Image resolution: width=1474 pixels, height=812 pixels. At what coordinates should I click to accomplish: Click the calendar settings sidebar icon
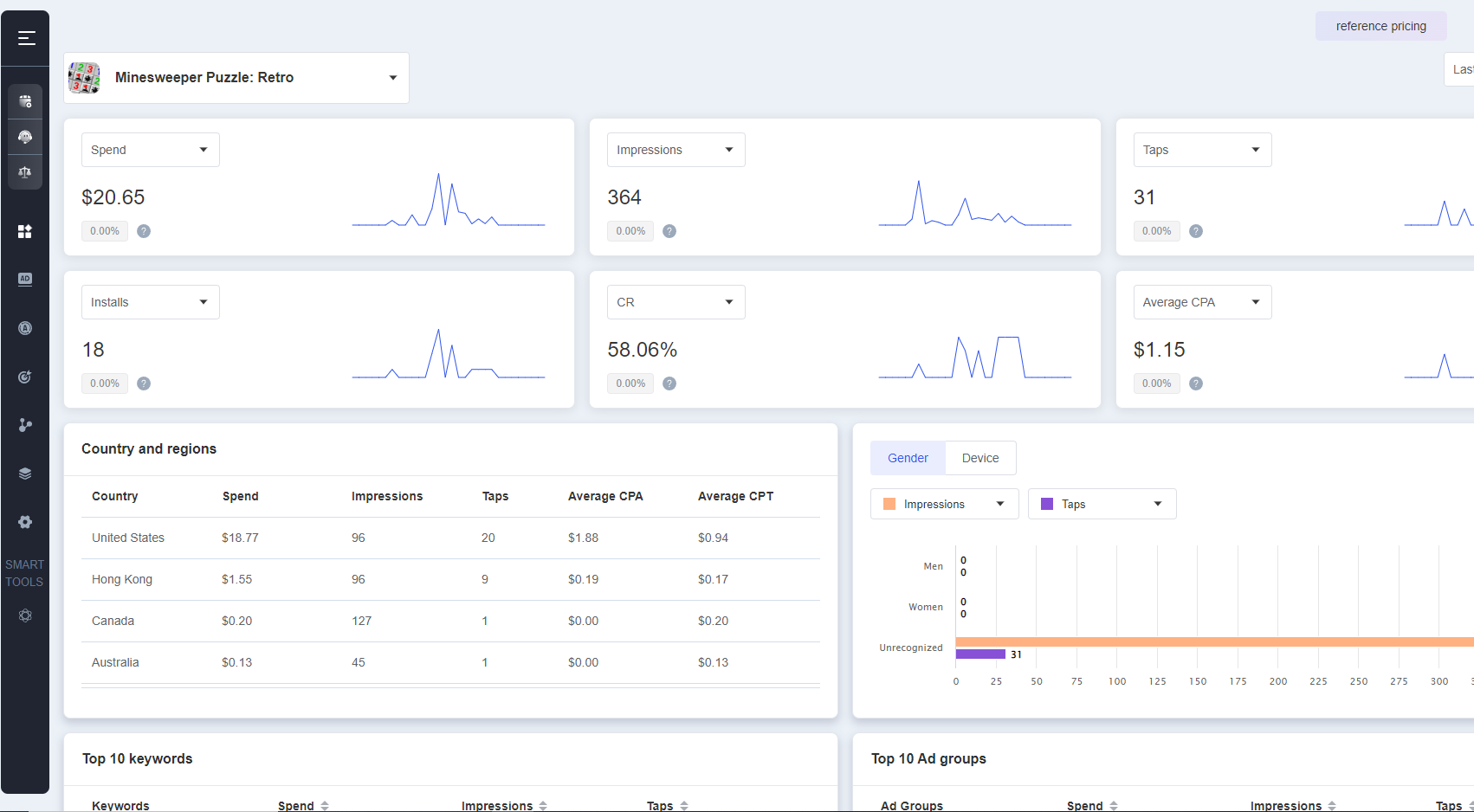tap(25, 101)
